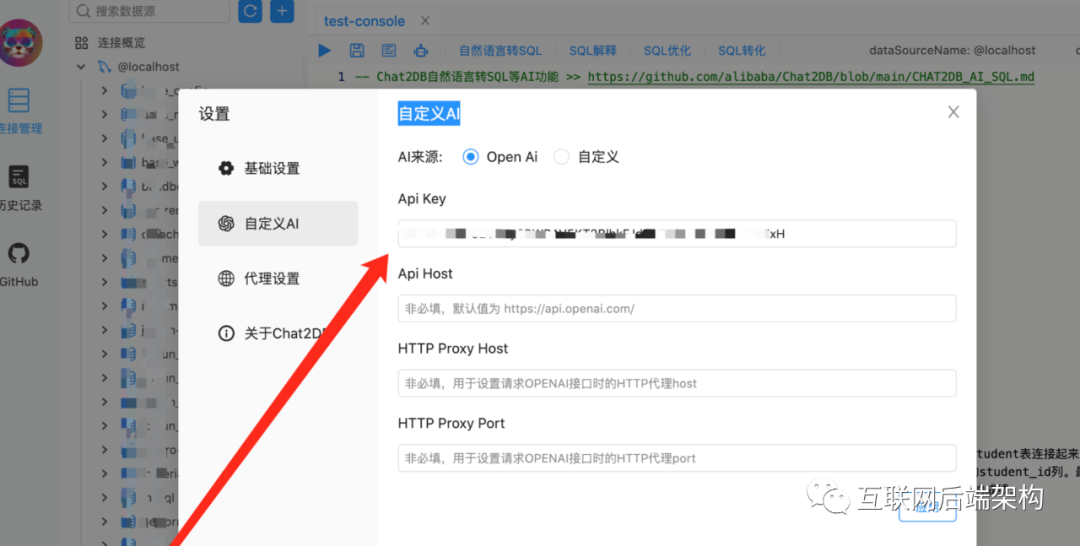Click SQL解释 in the toolbar

(x=593, y=51)
